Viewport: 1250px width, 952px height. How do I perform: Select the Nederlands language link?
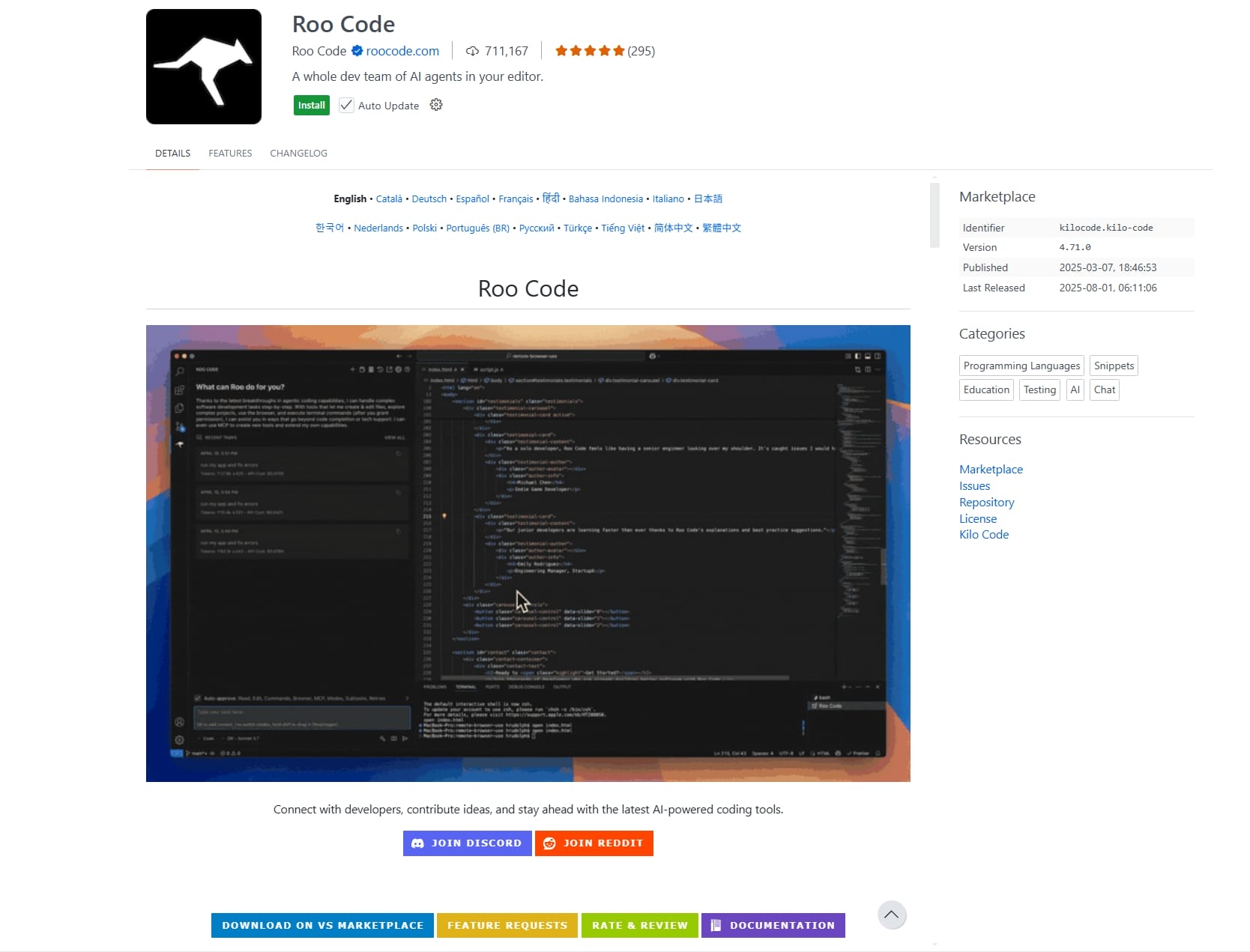pos(378,228)
